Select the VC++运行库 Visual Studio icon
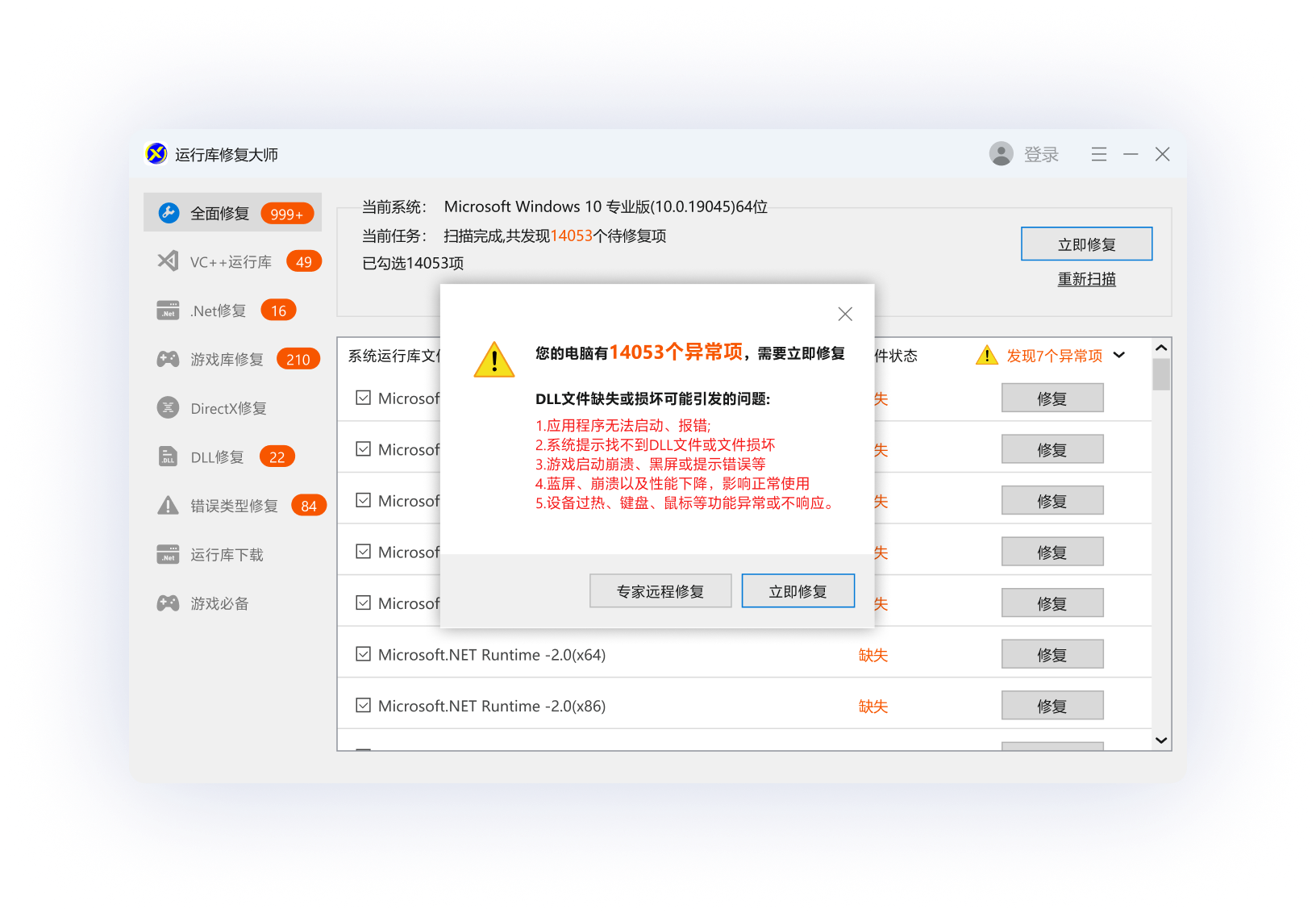The height and width of the screenshot is (913, 1316). (x=168, y=261)
